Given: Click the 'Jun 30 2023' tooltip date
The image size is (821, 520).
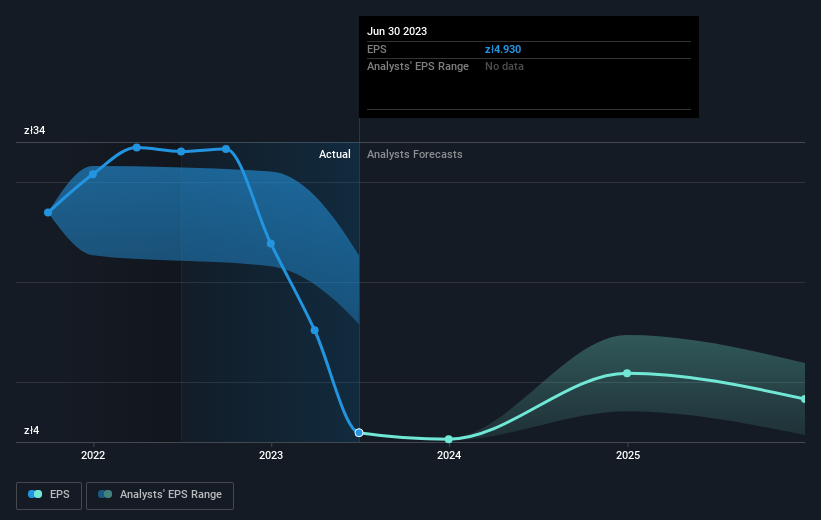Looking at the screenshot, I should (x=397, y=31).
